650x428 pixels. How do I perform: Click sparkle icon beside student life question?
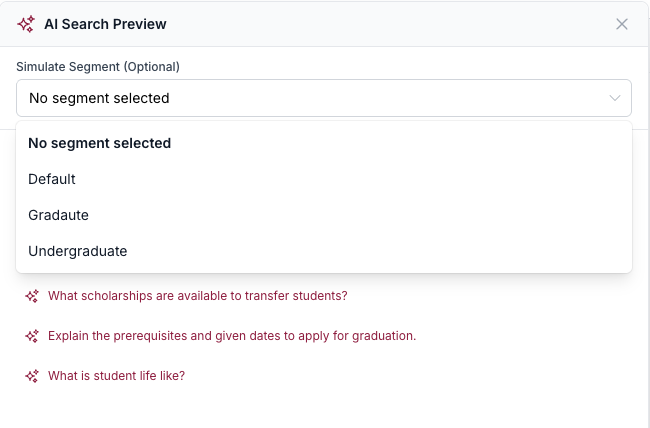pos(32,376)
